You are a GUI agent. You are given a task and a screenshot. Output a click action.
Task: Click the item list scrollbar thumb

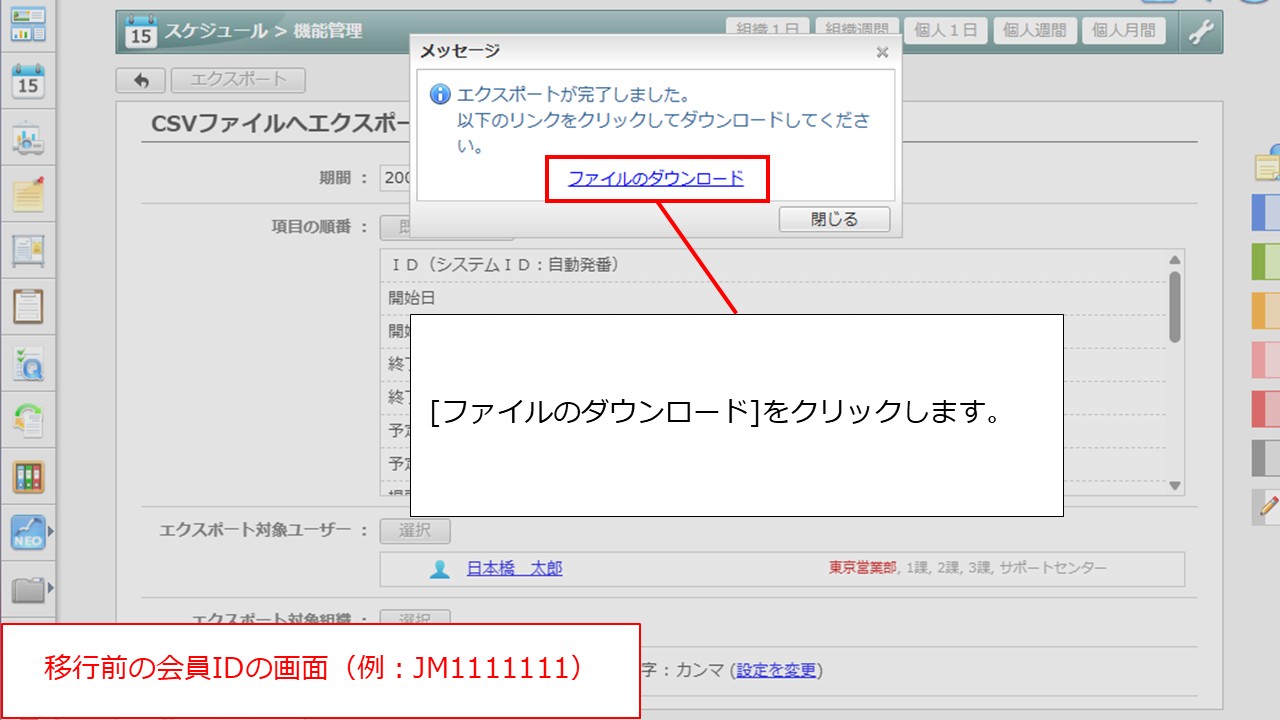coord(1175,307)
